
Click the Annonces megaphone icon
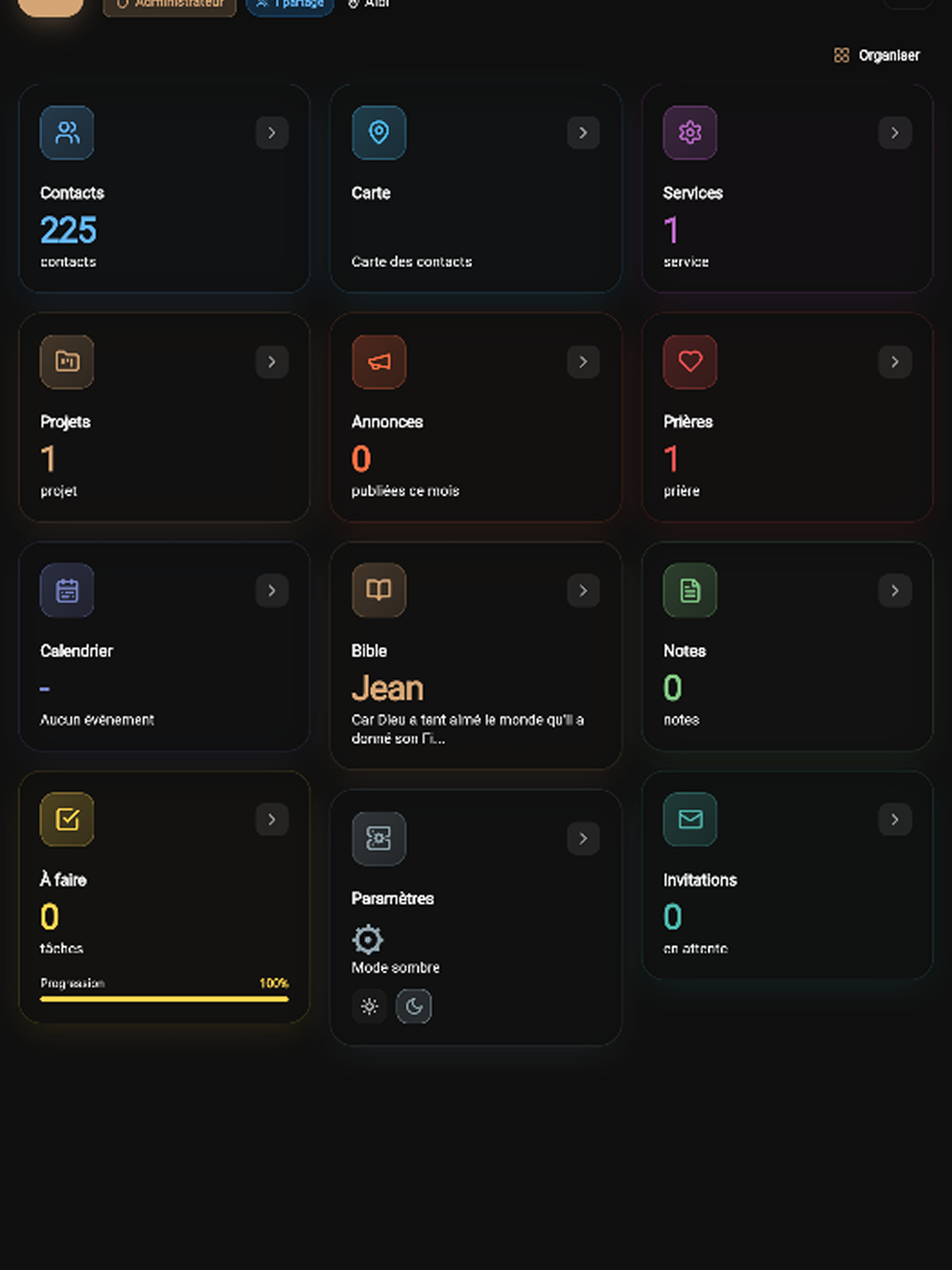[379, 362]
